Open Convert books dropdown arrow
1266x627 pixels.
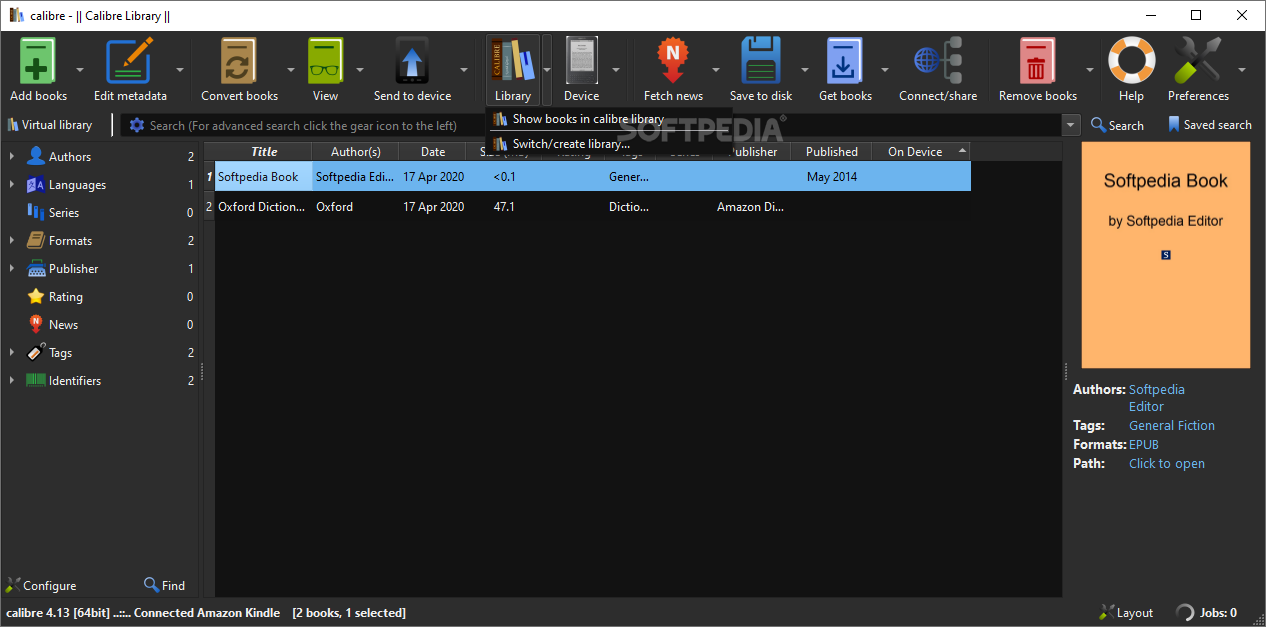coord(291,70)
